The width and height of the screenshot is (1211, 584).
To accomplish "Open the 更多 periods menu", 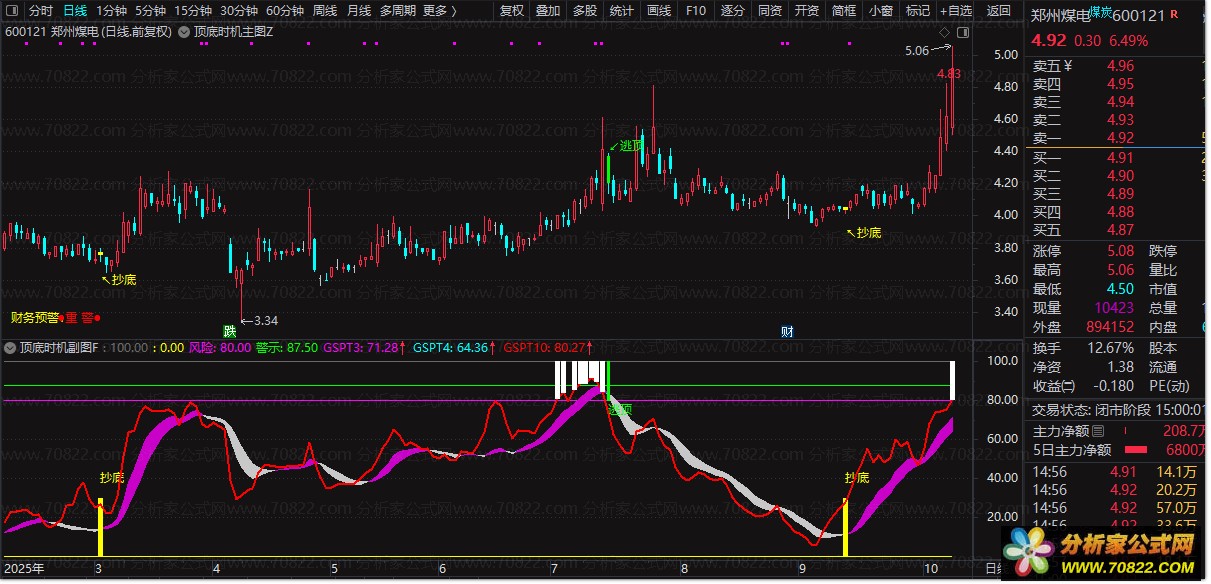I will (439, 11).
